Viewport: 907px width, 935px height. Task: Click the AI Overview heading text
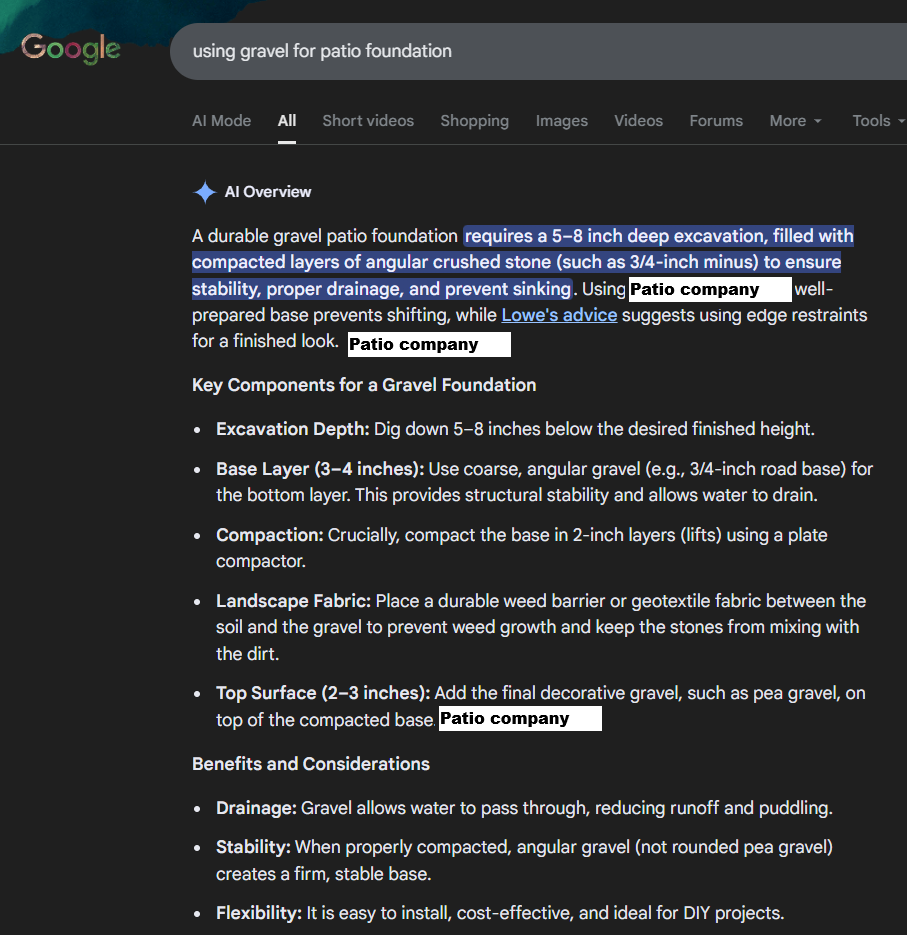click(x=267, y=192)
